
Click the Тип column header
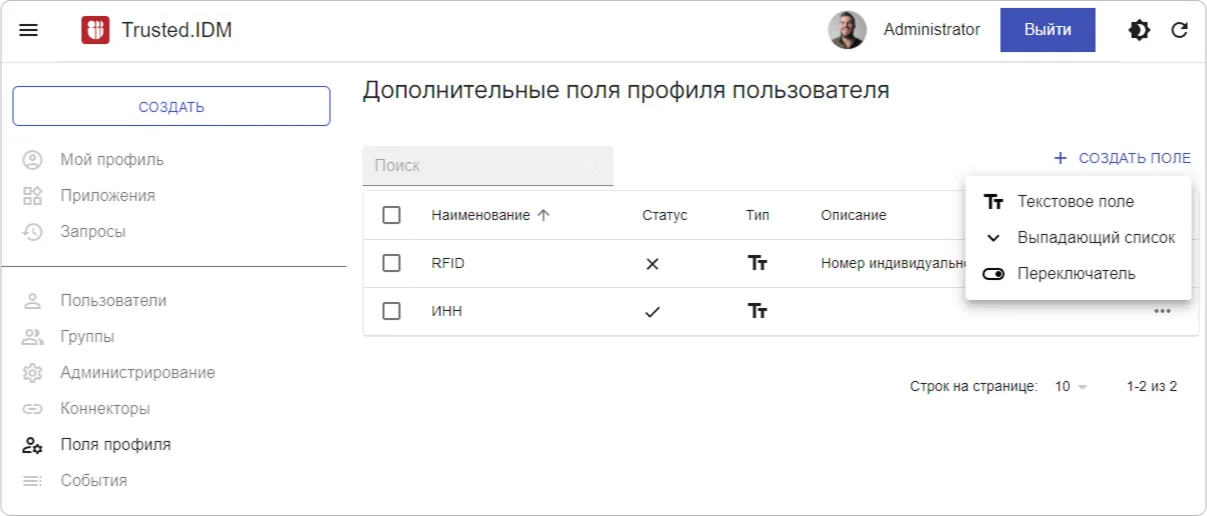(x=758, y=215)
